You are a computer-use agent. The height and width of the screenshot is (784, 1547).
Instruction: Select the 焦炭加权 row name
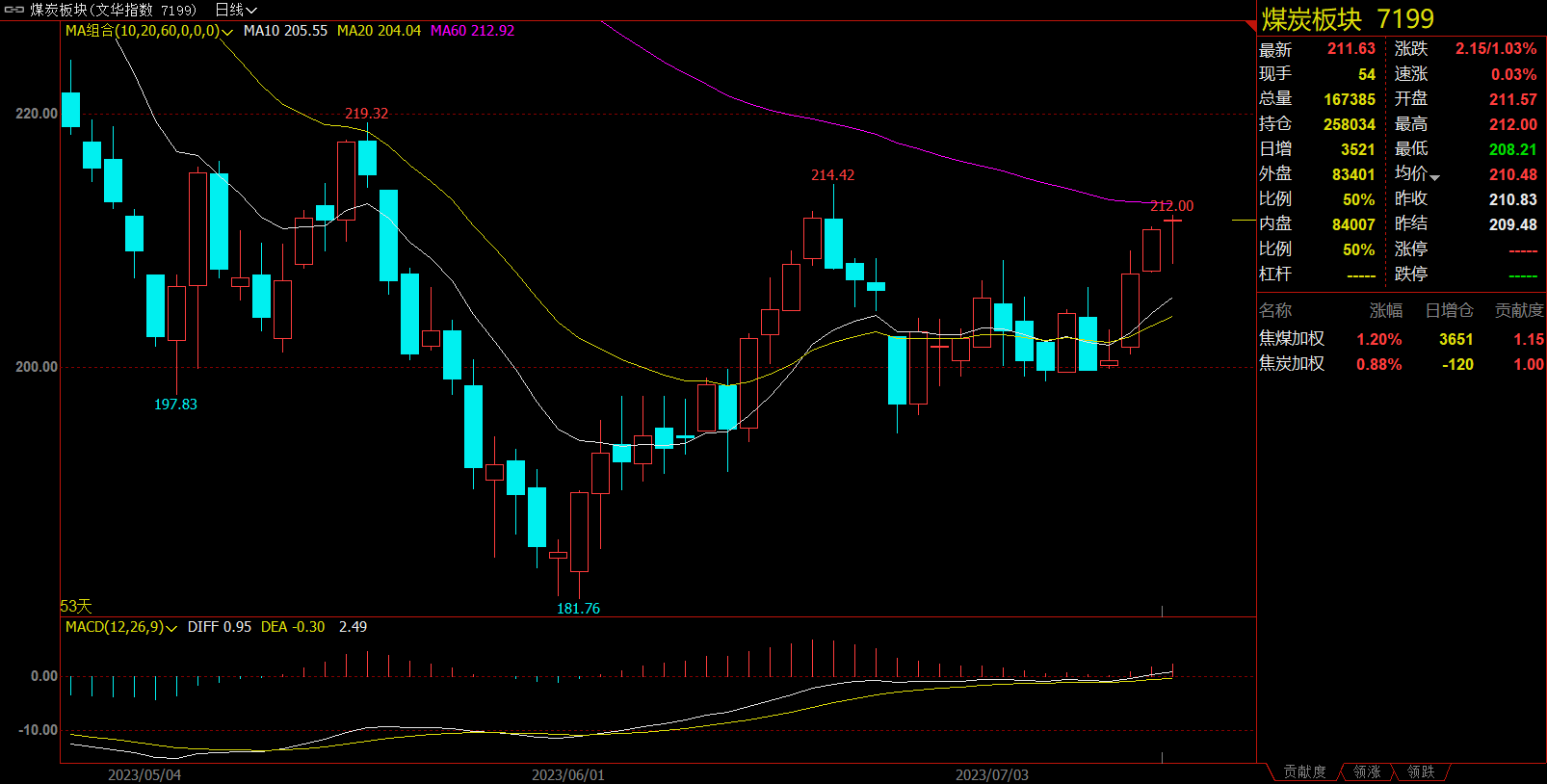coord(1292,364)
